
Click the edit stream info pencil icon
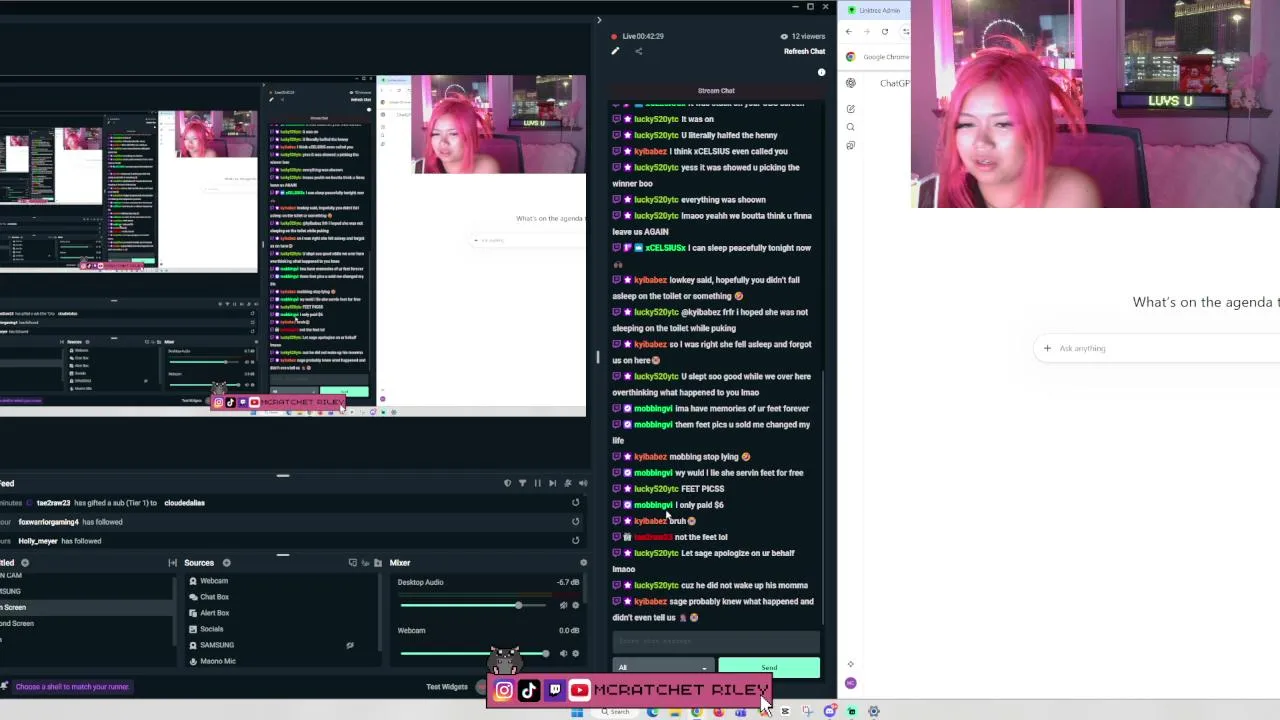(615, 51)
